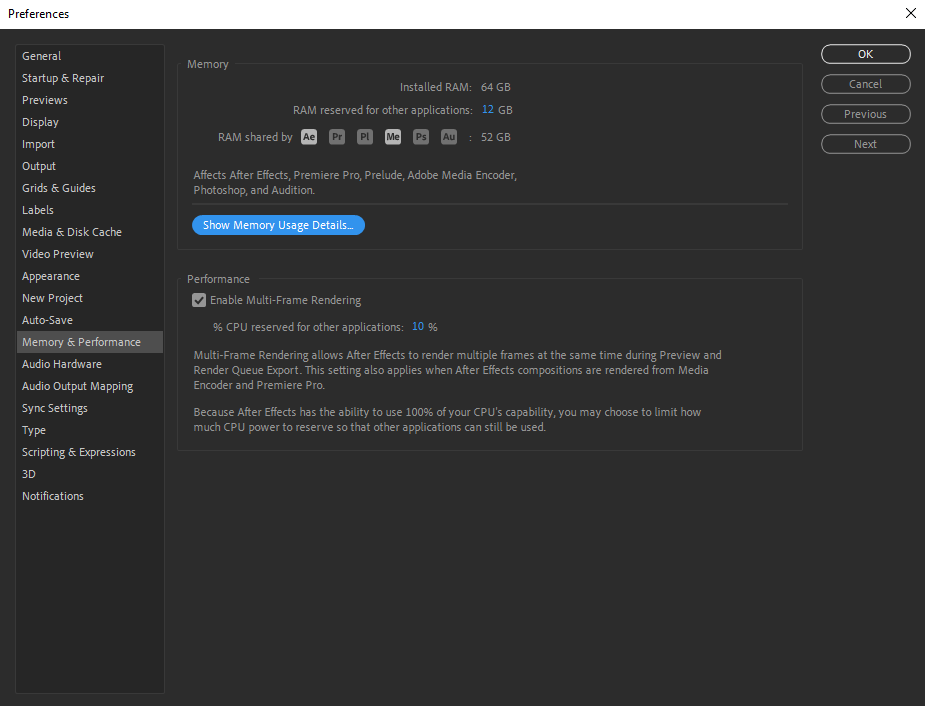This screenshot has width=925, height=706.
Task: Go to the Previous preferences page
Action: click(865, 114)
